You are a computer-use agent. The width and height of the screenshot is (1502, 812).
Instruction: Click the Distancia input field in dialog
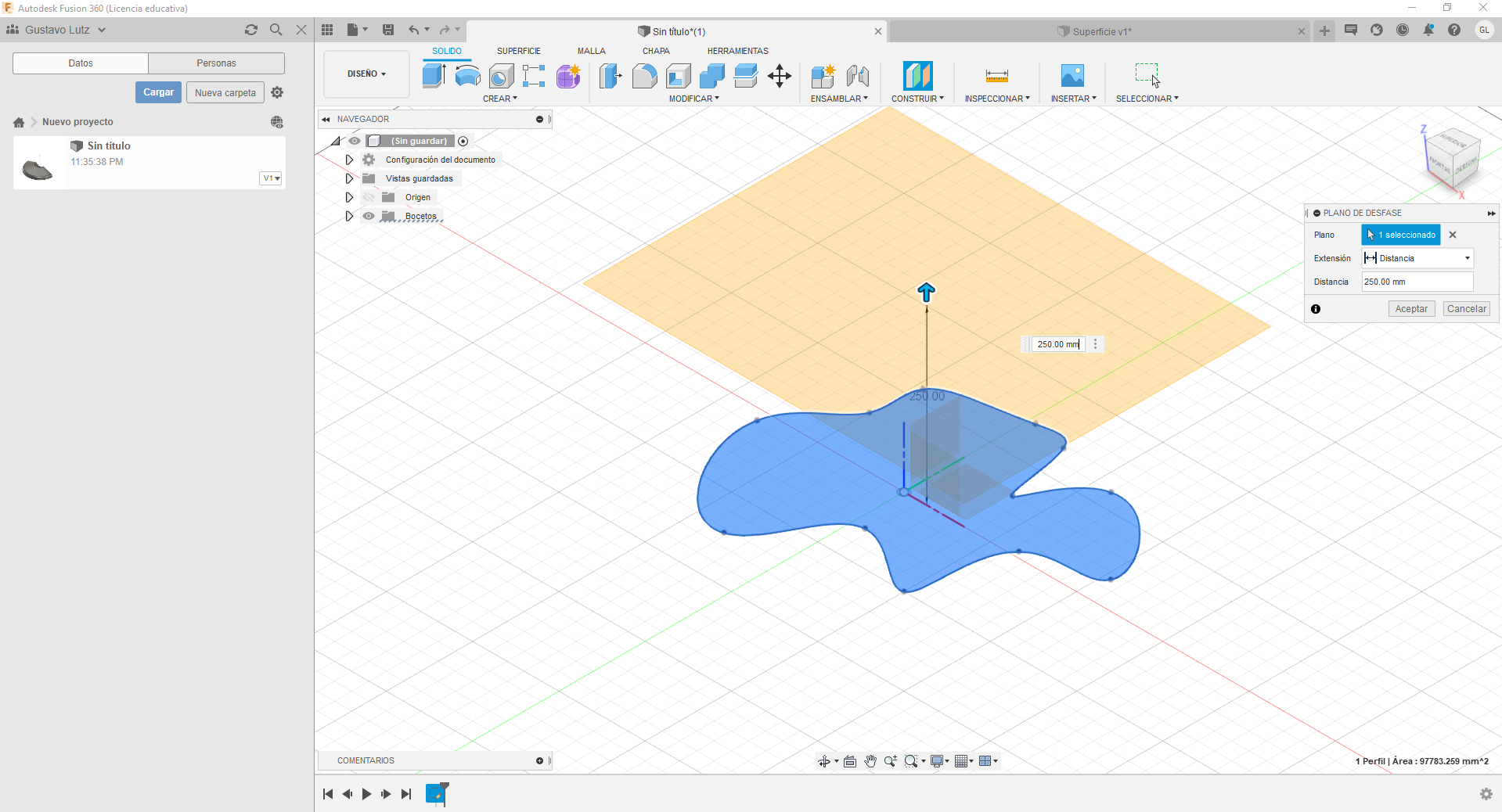point(1417,282)
